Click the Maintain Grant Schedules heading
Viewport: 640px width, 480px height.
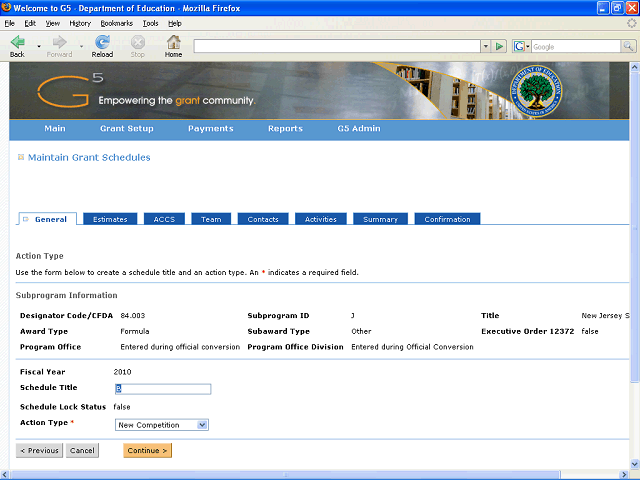[x=89, y=157]
